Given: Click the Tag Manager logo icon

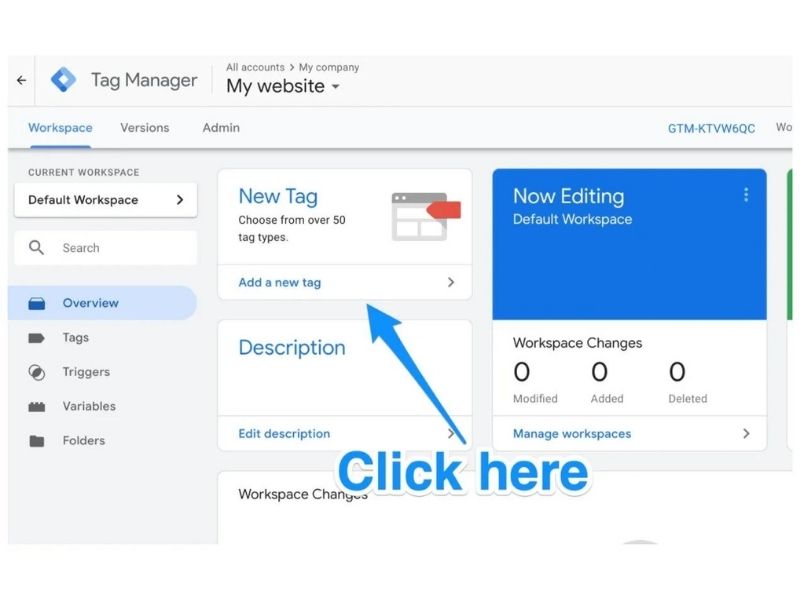Looking at the screenshot, I should coord(63,80).
